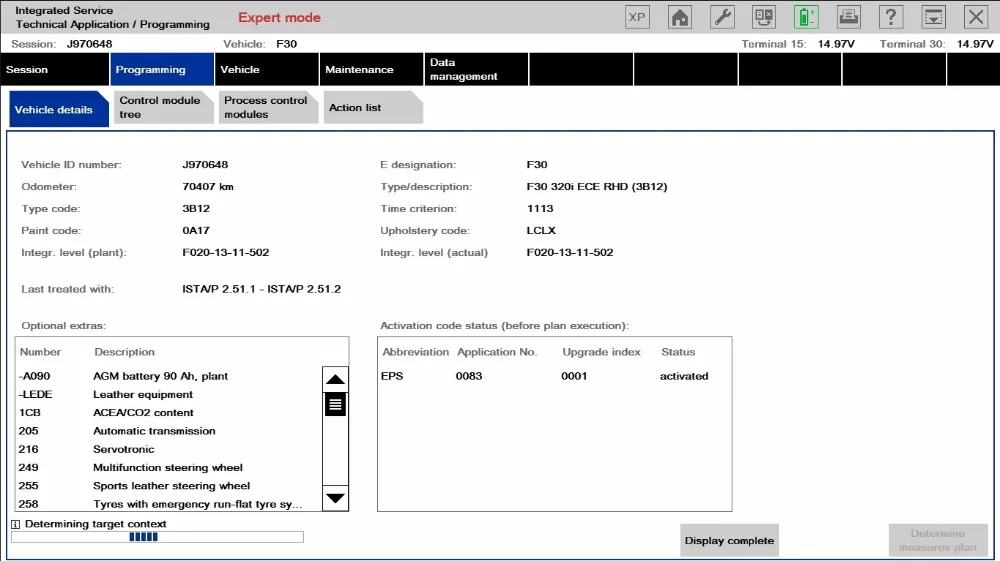Viewport: 1000px width, 561px height.
Task: Click the optional extras scroll down arrow
Action: point(335,498)
